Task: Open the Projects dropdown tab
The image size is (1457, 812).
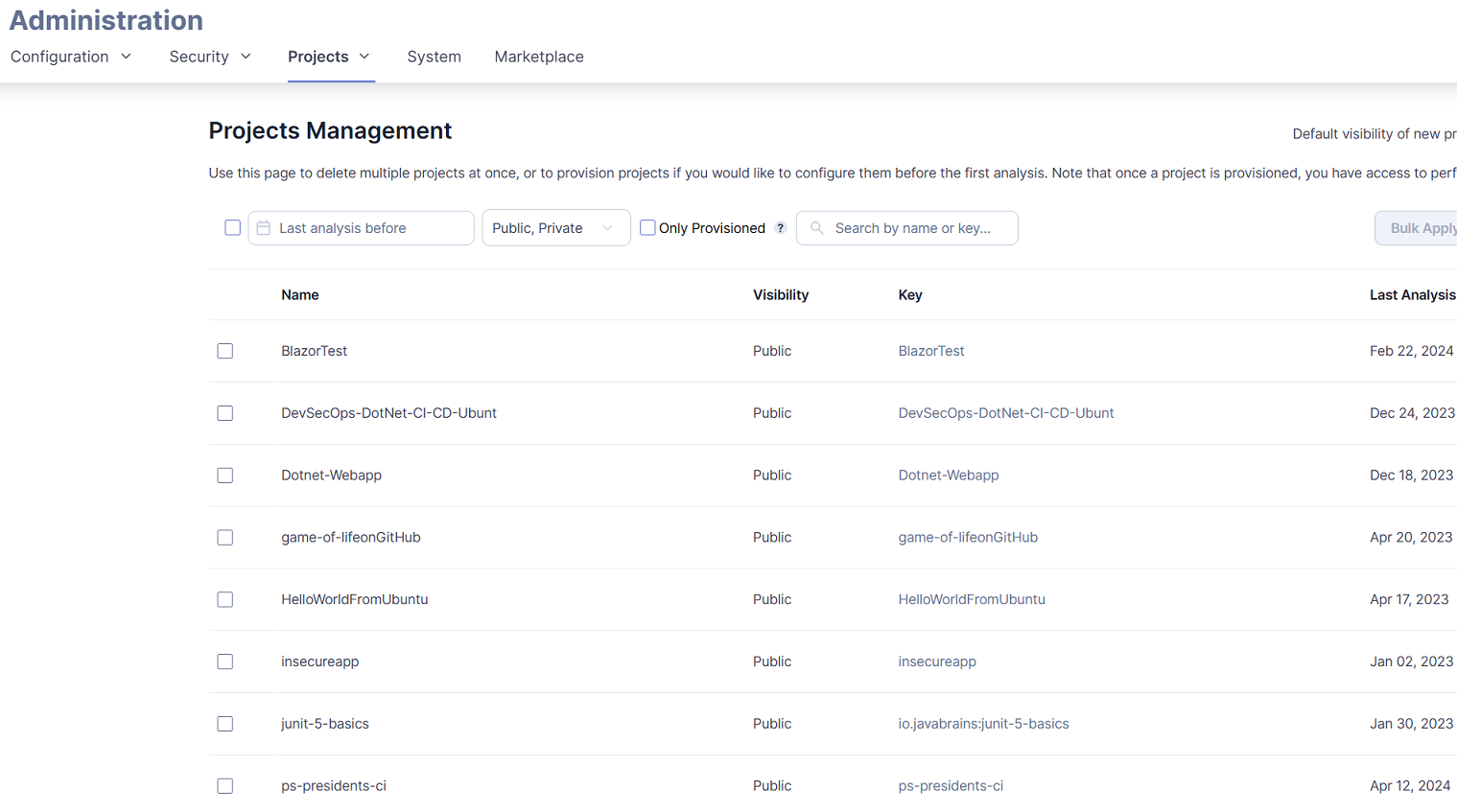Action: point(329,57)
